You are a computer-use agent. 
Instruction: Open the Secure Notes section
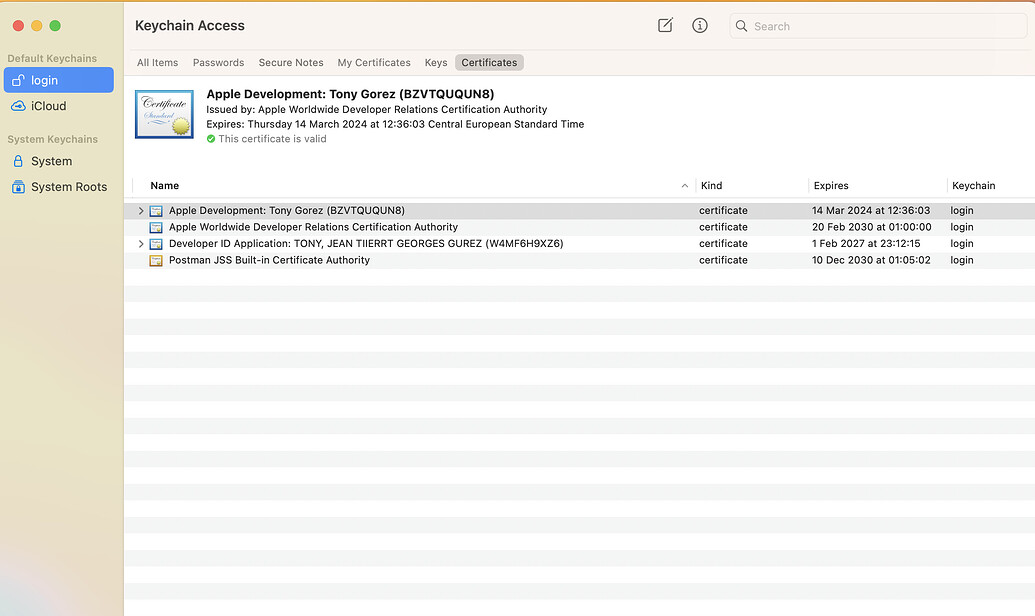(x=290, y=62)
